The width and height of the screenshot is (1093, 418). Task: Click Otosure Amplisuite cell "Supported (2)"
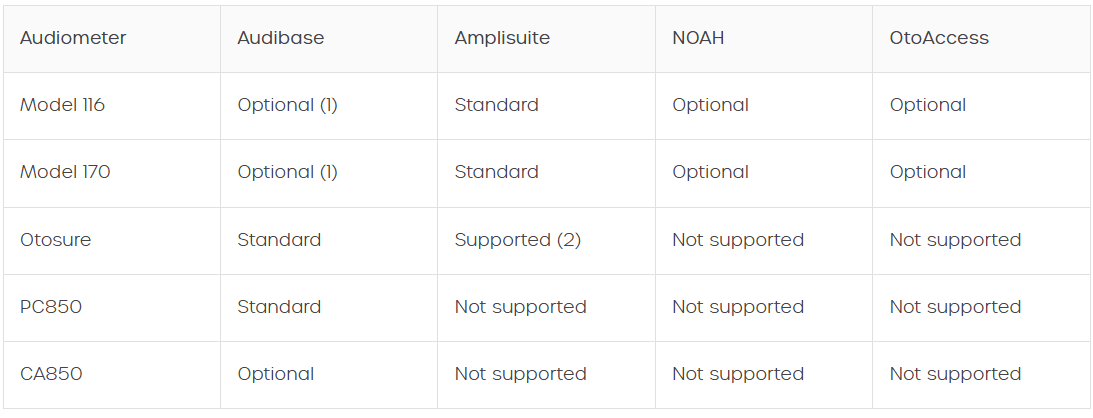click(x=518, y=240)
